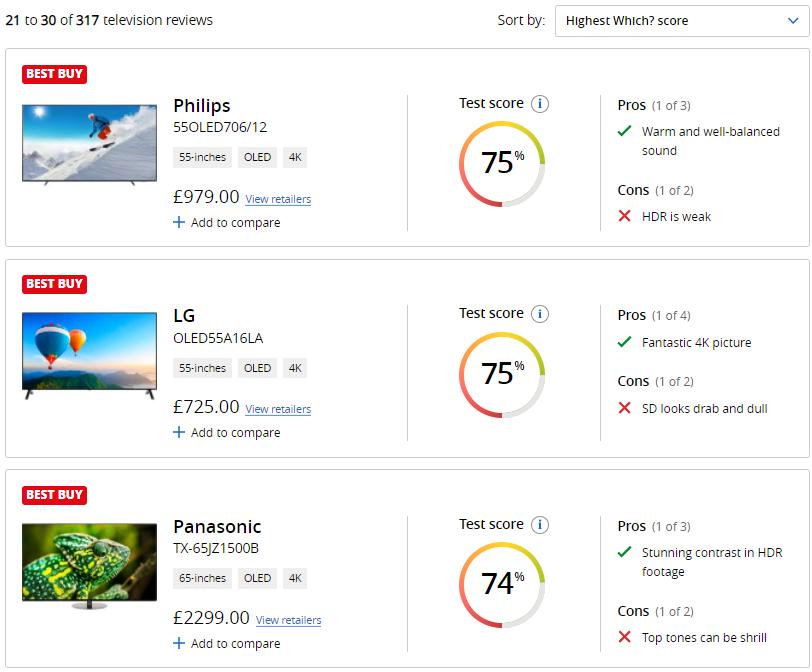The image size is (812, 672).
Task: Click the Philips test score info icon
Action: (x=540, y=104)
